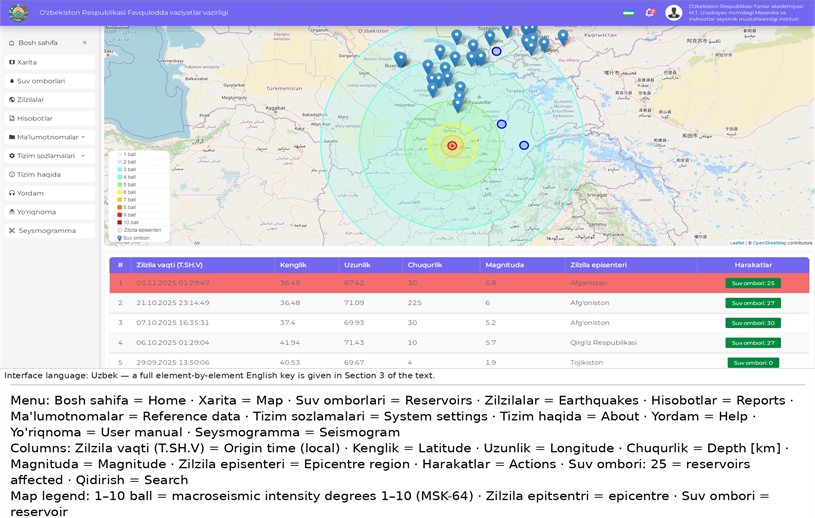
Task: Click the ministry title in the header
Action: (134, 12)
